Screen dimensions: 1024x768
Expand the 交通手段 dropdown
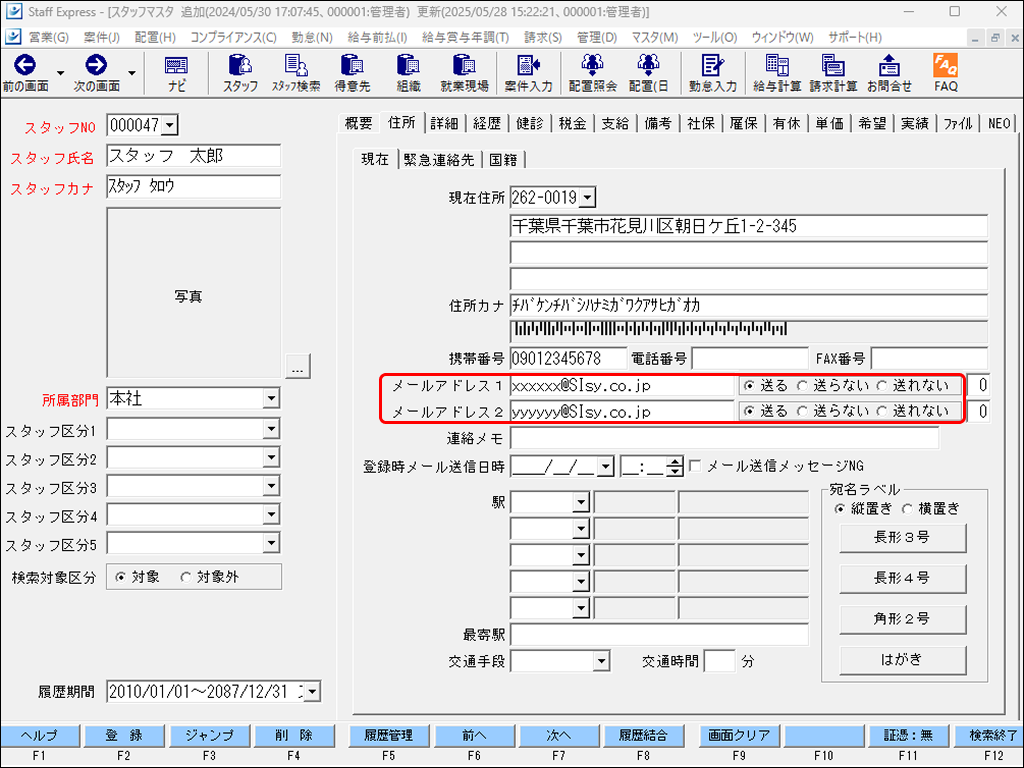[x=601, y=661]
